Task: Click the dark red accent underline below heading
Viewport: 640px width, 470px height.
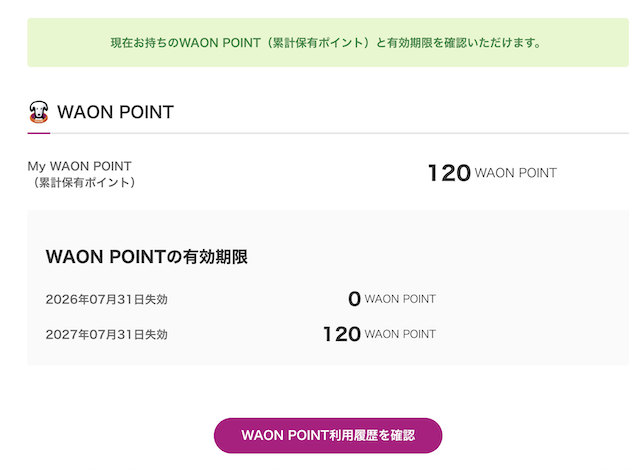Action: (38, 133)
